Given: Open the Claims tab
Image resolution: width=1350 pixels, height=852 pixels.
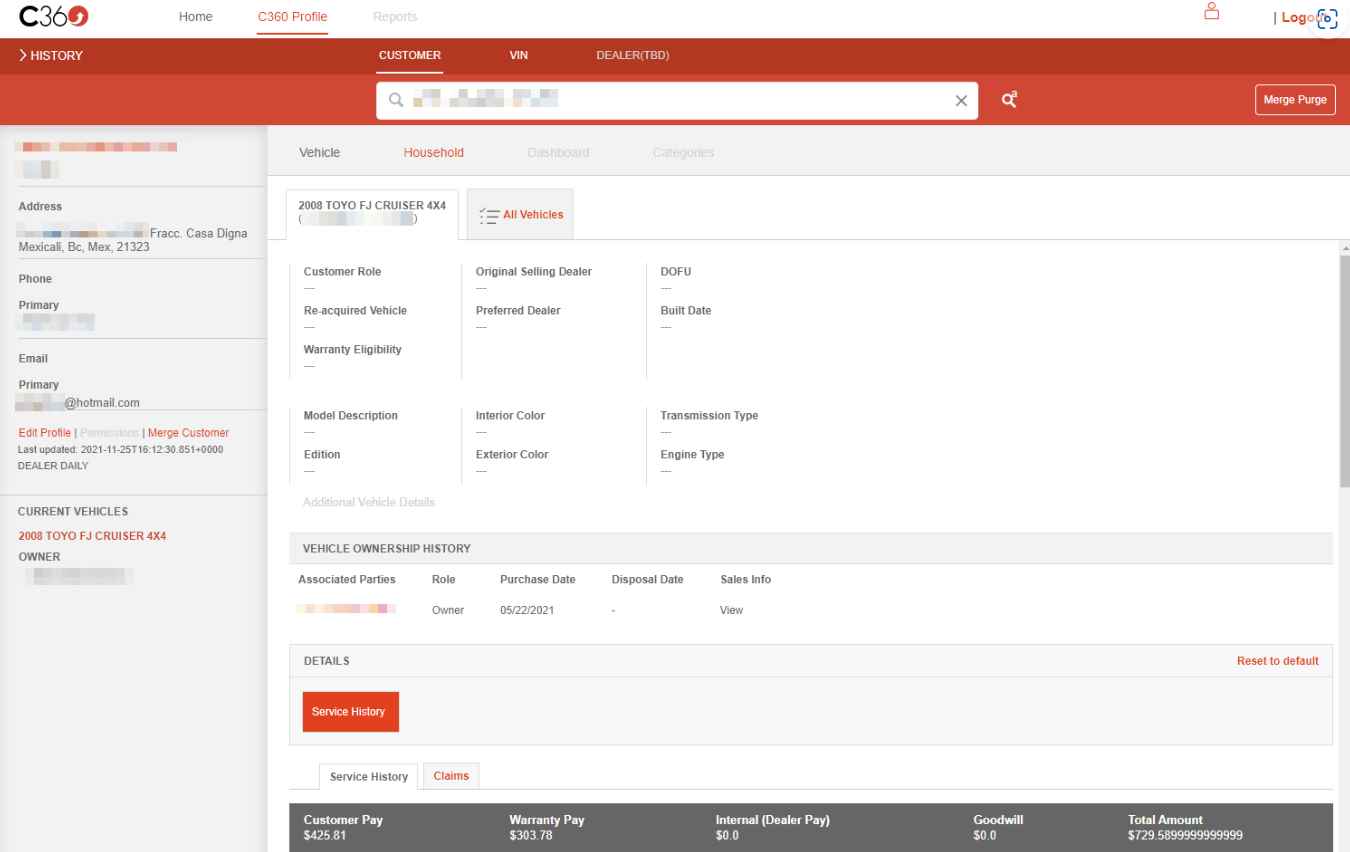Looking at the screenshot, I should coord(451,776).
